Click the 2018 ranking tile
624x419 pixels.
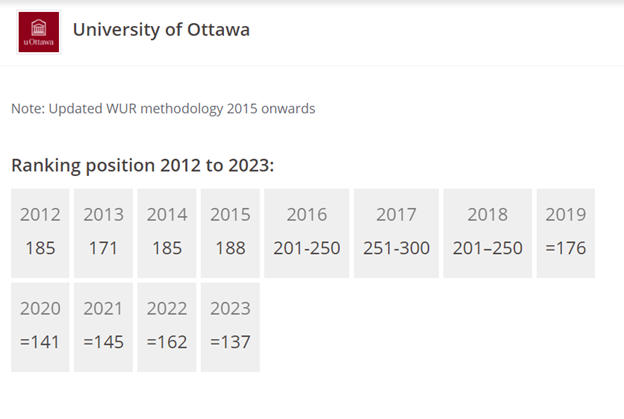coord(488,233)
